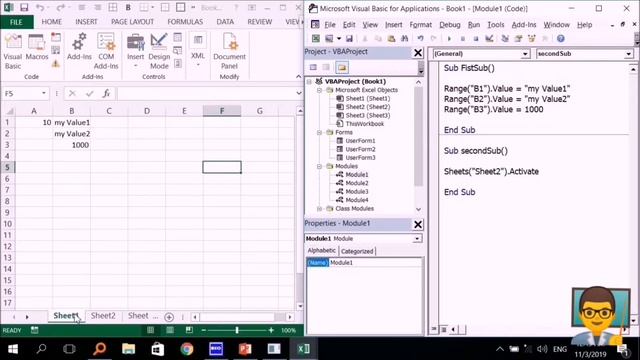Image resolution: width=640 pixels, height=360 pixels.
Task: Click the Break pause button in VBA toolbar
Action: [x=462, y=39]
